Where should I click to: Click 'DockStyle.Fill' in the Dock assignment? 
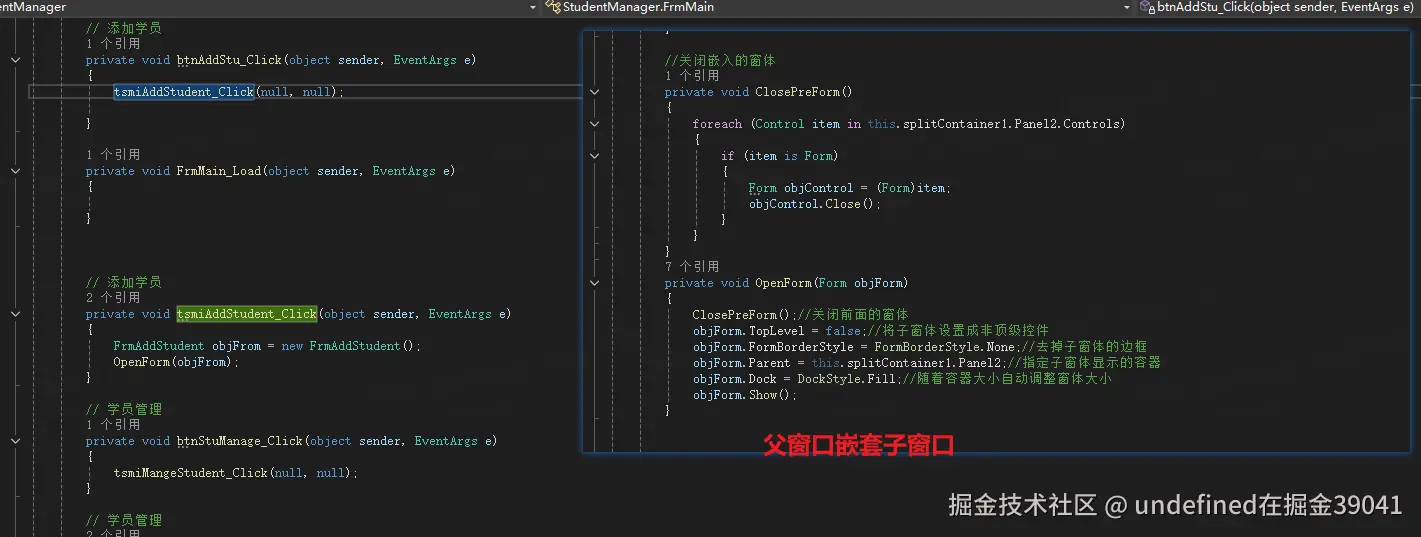(846, 379)
